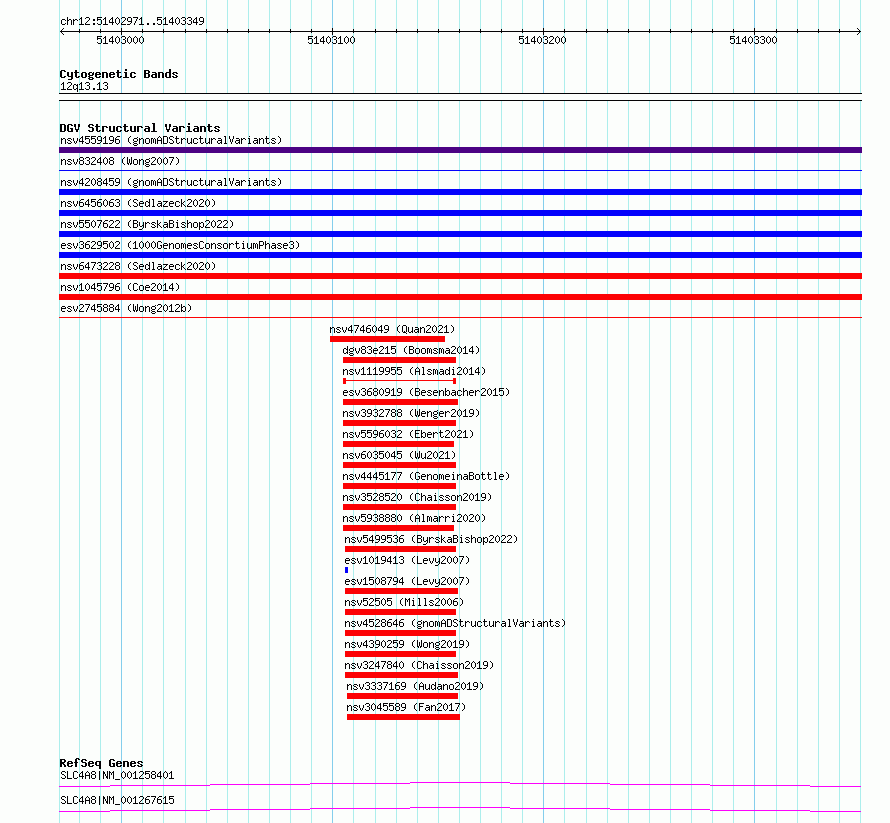Image resolution: width=890 pixels, height=823 pixels.
Task: Select the dgv83e215 Boomsma2014 red bar
Action: pyautogui.click(x=400, y=360)
